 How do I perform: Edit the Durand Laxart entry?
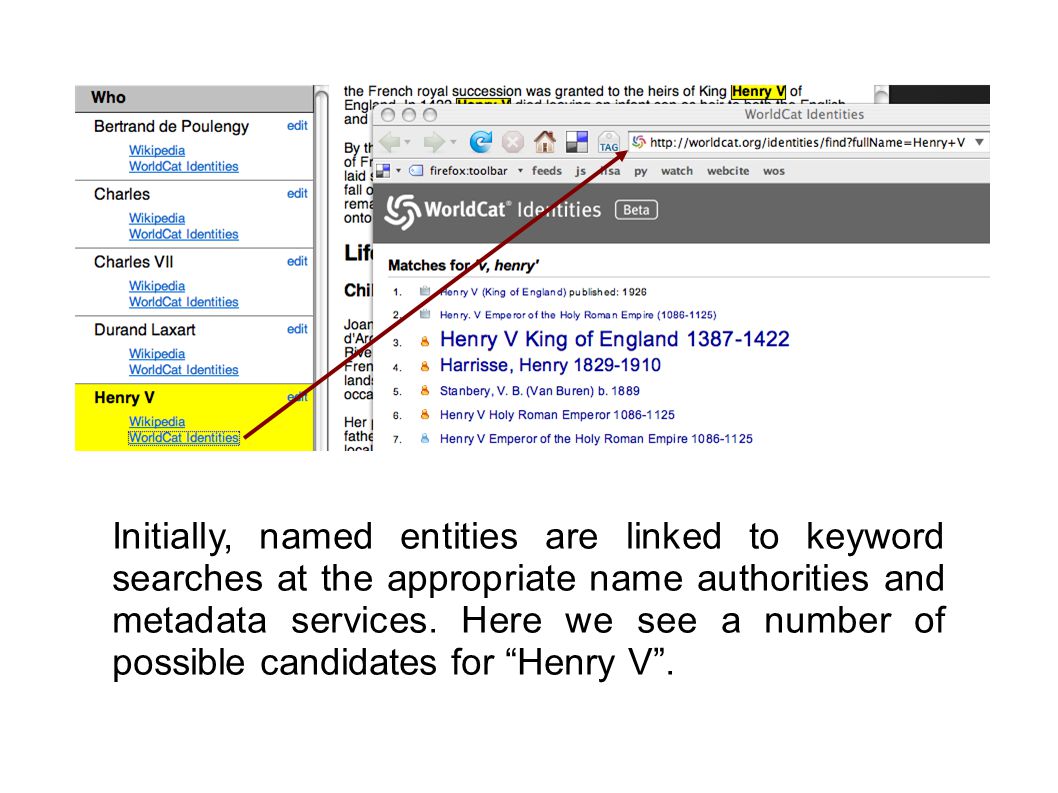(297, 329)
